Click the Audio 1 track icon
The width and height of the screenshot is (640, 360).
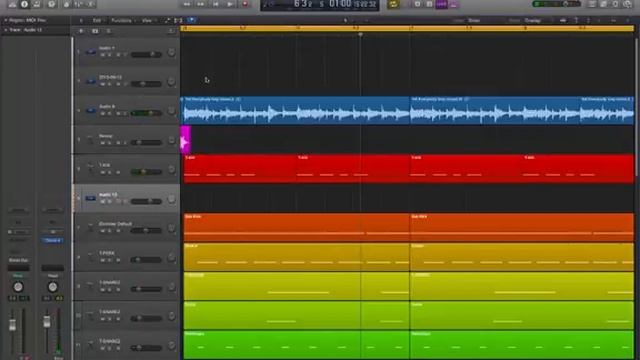[x=91, y=52]
